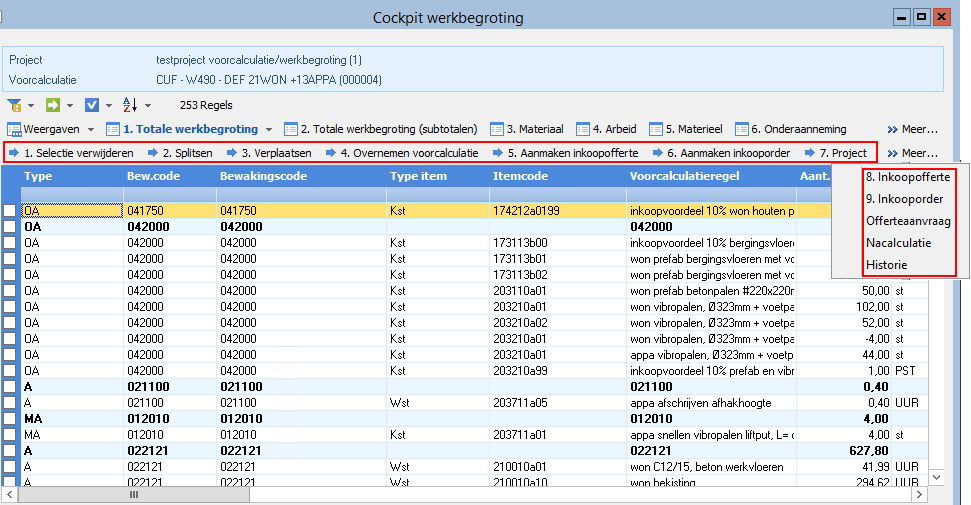Sort by the Bewakingscode column header
Image resolution: width=971 pixels, height=505 pixels.
[301, 177]
